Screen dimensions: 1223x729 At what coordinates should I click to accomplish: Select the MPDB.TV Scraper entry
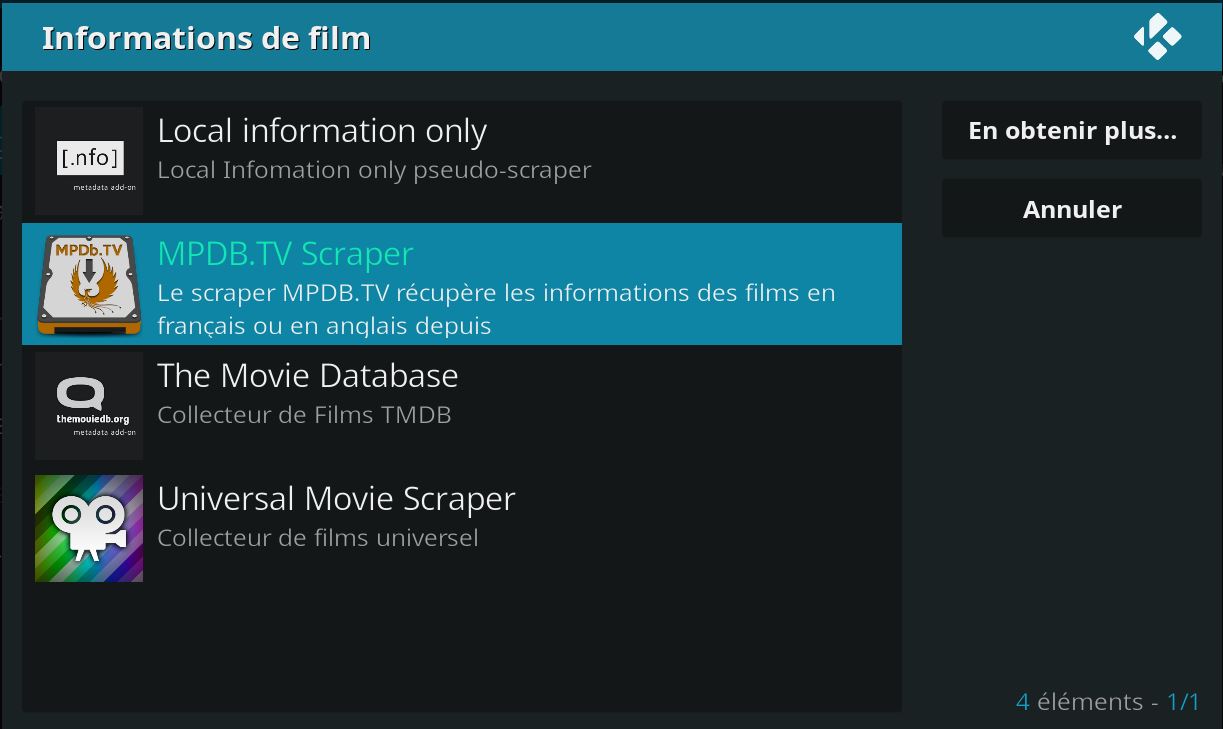(462, 284)
